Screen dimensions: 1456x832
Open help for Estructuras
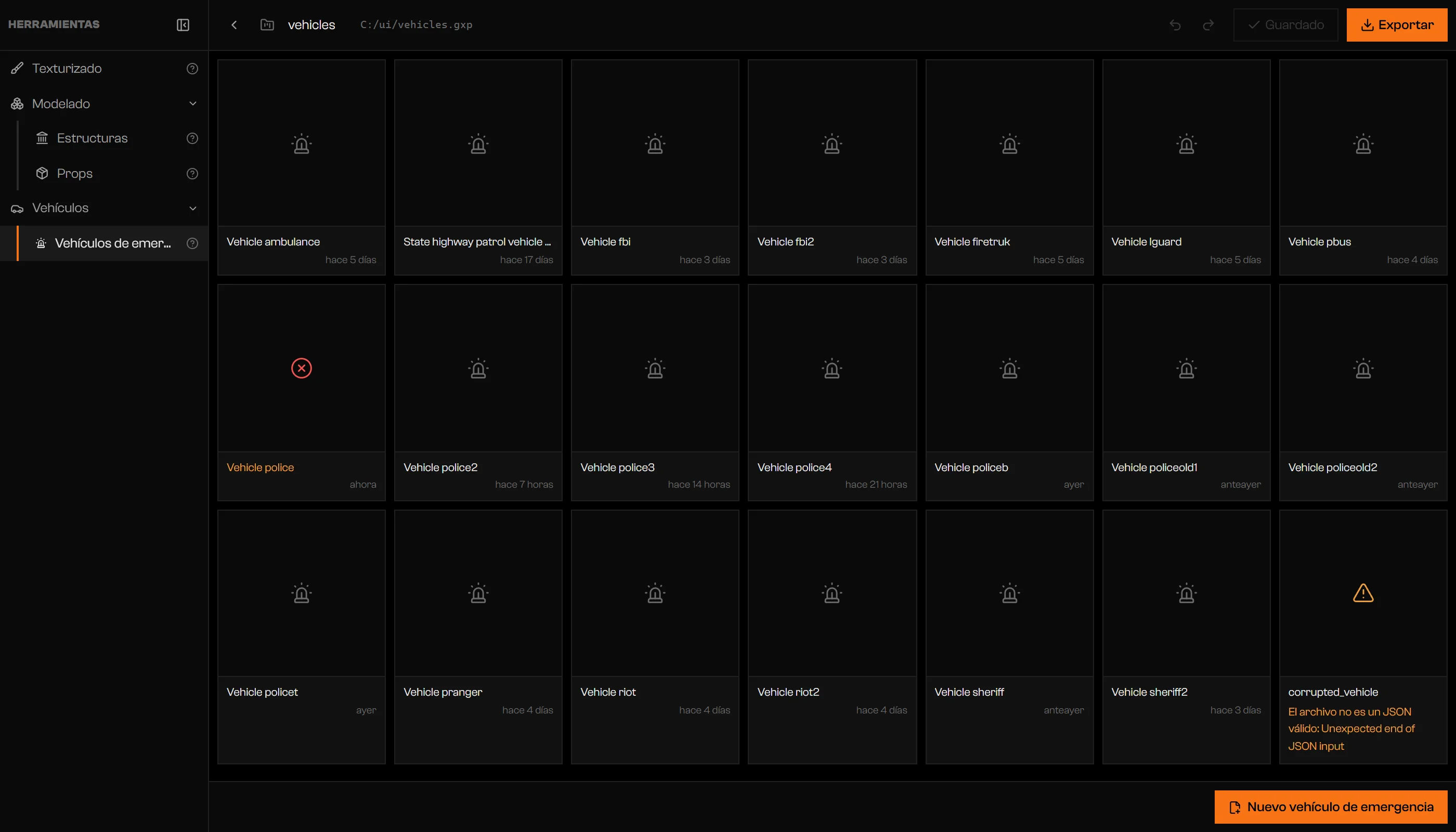[x=192, y=138]
